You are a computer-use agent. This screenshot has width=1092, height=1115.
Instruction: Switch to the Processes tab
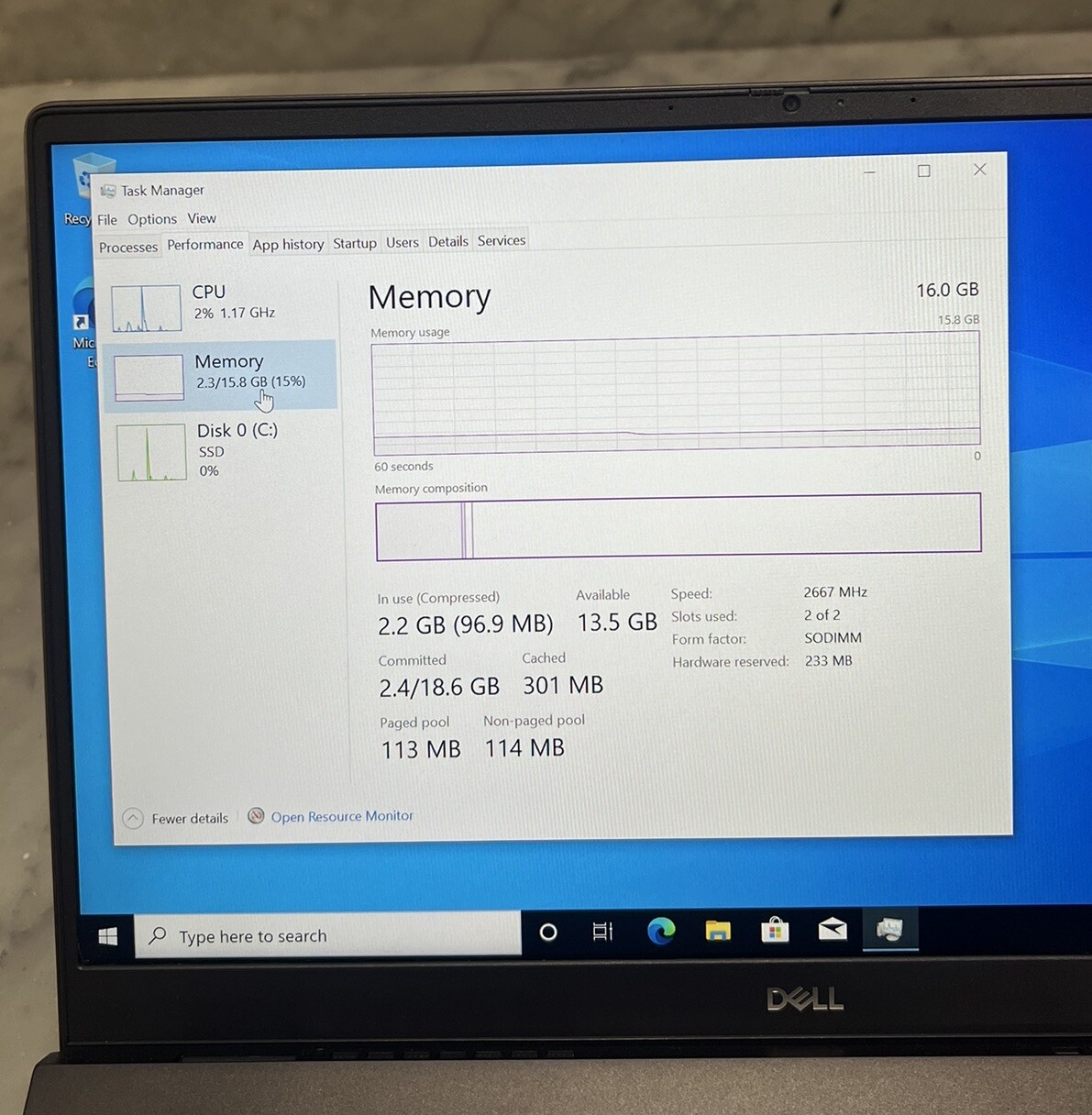tap(128, 248)
